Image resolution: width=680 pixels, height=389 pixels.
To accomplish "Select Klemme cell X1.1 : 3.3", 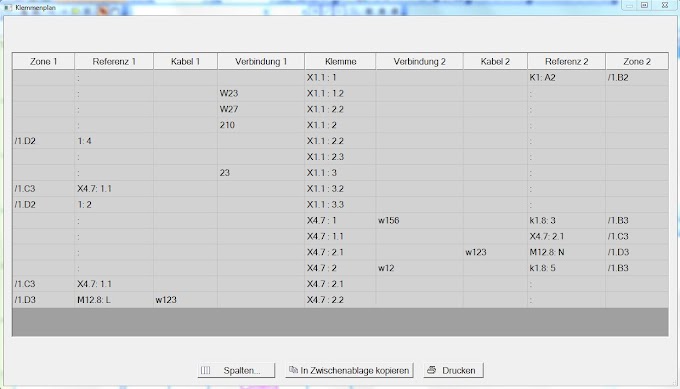I will click(x=340, y=204).
